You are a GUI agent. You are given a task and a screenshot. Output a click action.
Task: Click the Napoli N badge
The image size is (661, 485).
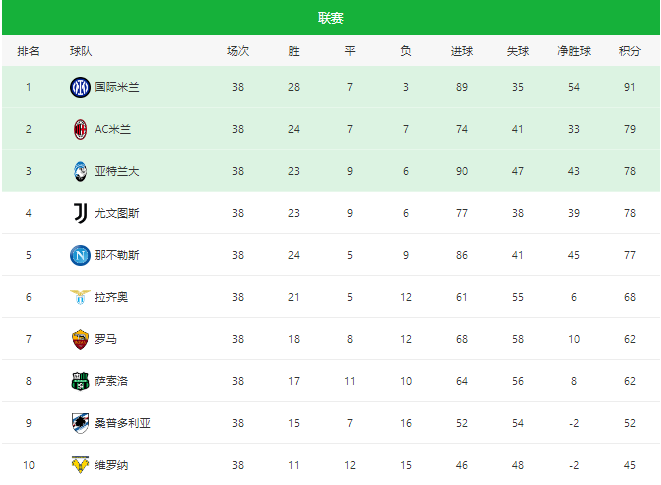[80, 255]
